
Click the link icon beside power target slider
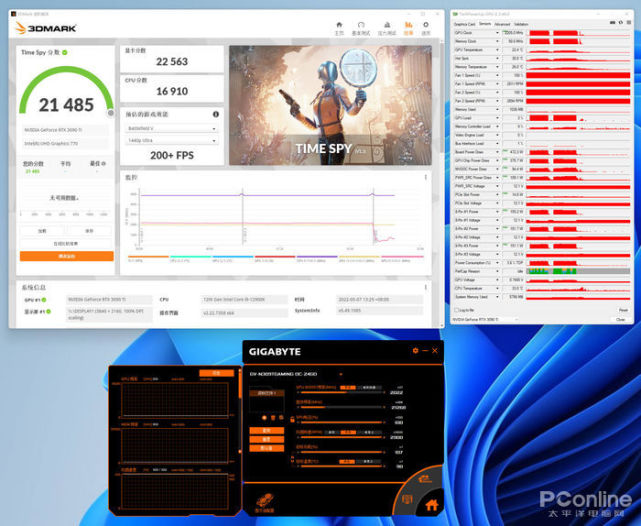click(292, 459)
